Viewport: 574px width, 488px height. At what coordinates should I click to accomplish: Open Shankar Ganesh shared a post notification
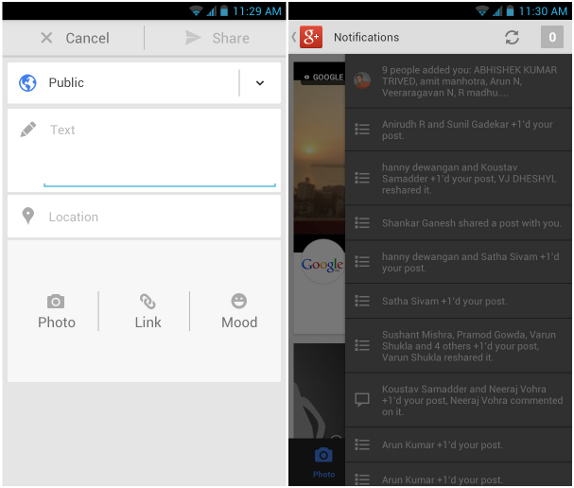(458, 223)
